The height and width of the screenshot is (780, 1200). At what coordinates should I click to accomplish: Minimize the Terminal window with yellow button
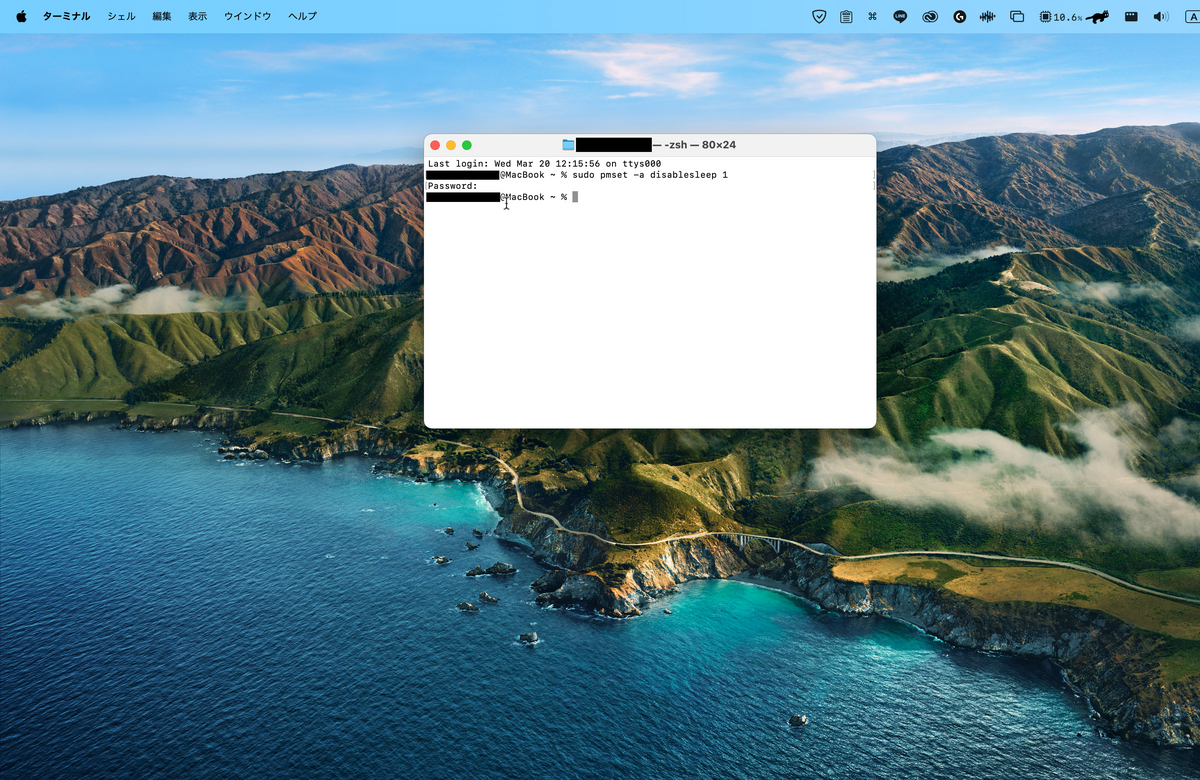[x=451, y=145]
